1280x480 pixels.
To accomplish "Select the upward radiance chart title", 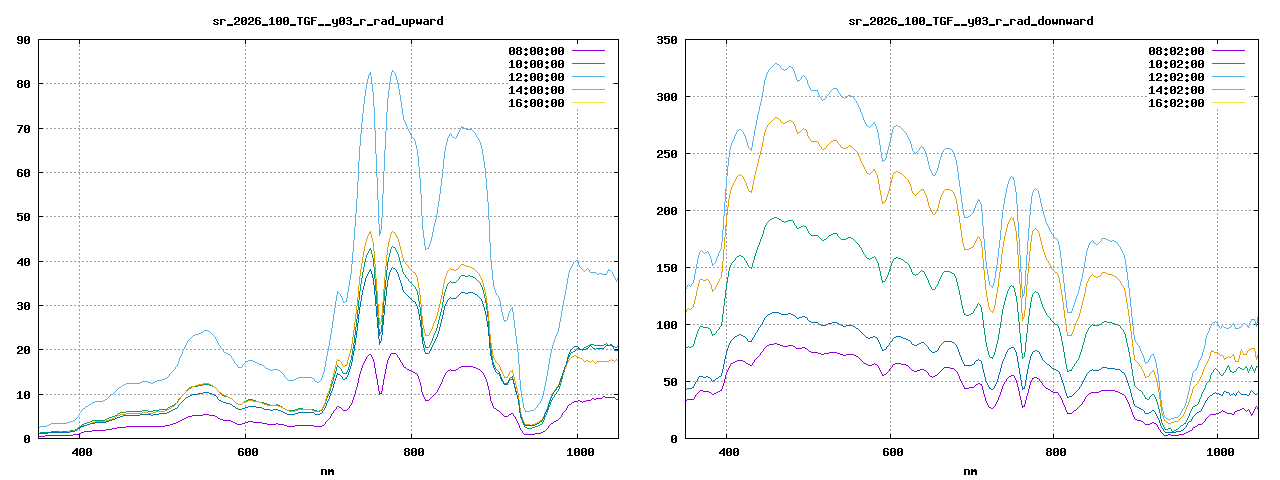I will [x=328, y=21].
